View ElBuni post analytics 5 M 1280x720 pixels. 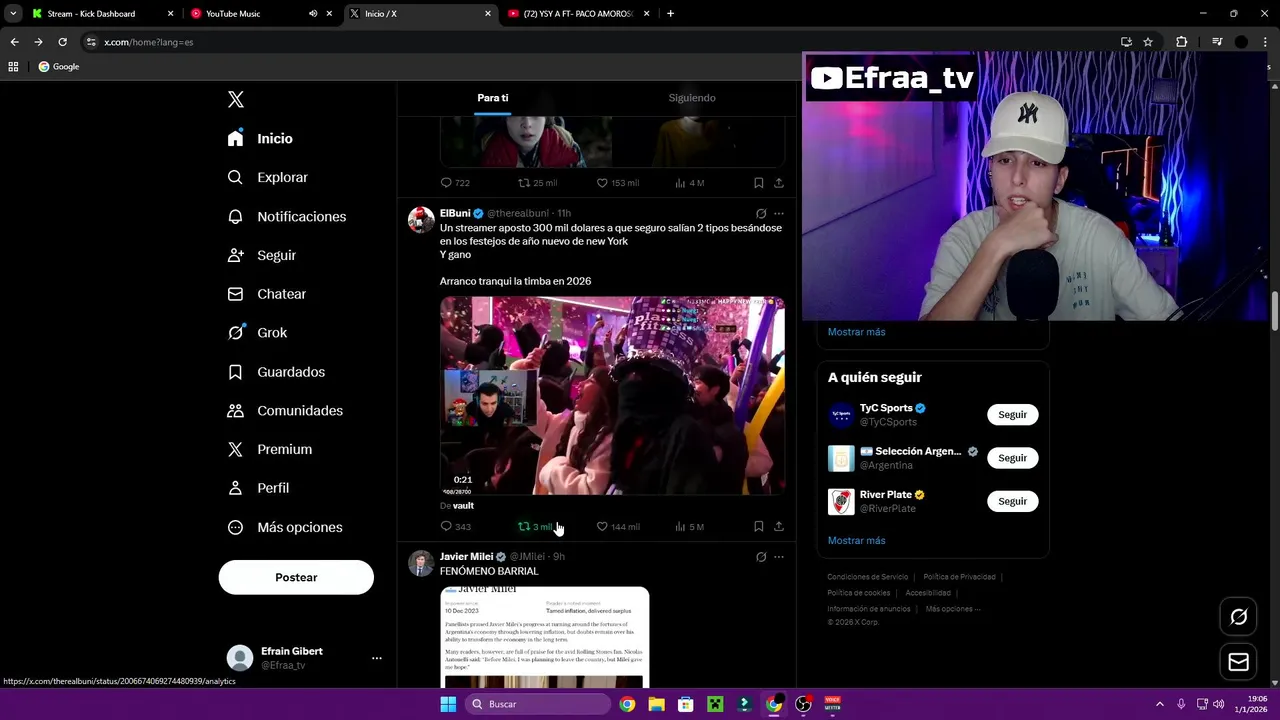(689, 527)
